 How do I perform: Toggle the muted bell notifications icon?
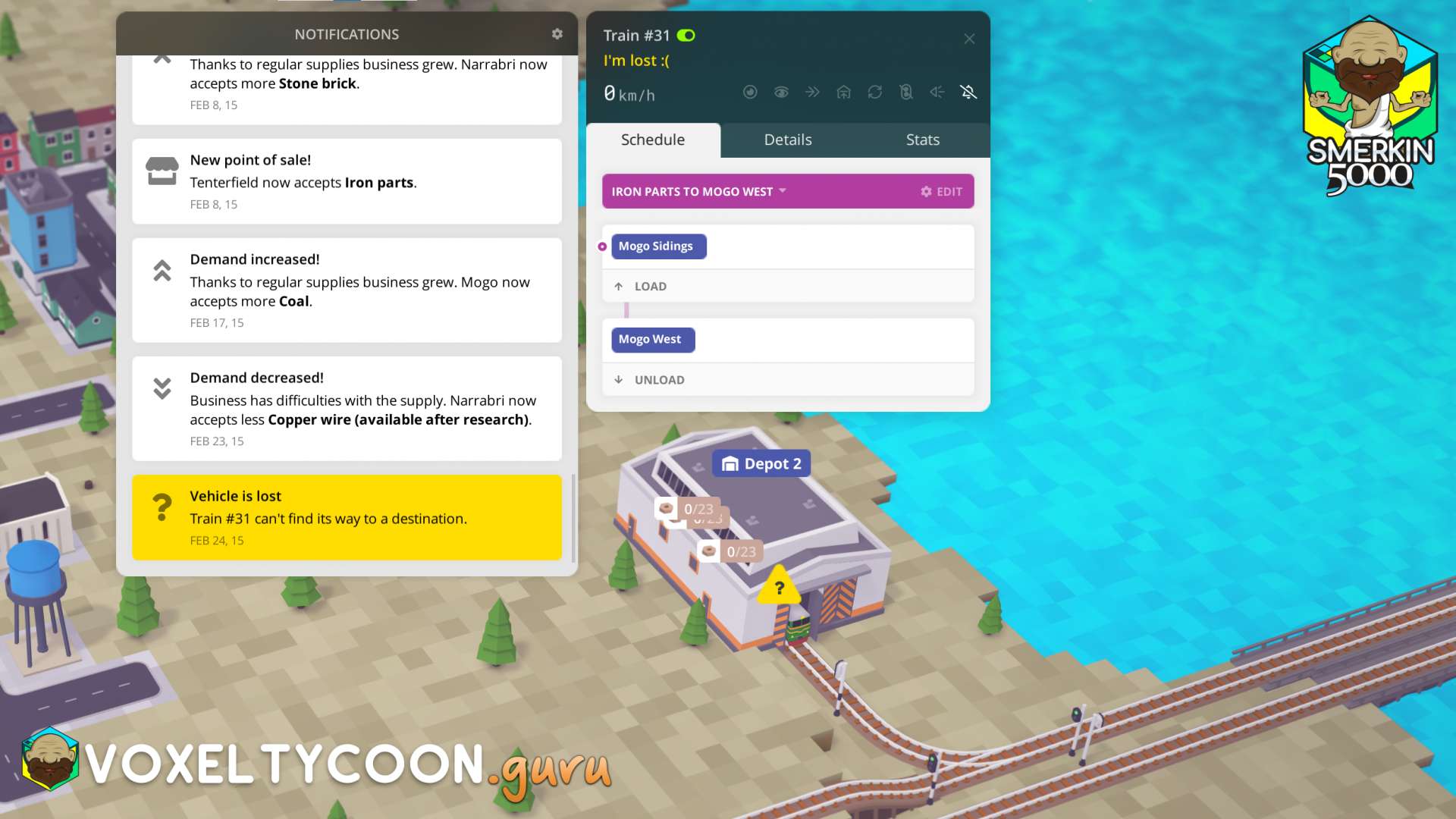tap(968, 93)
